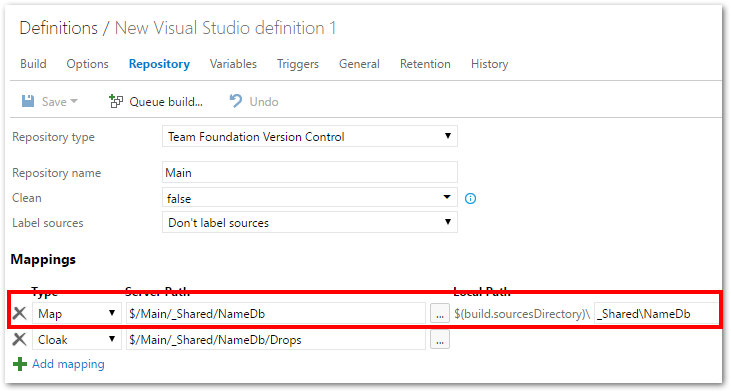
Task: Click the Definitions breadcrumb link
Action: (x=59, y=28)
